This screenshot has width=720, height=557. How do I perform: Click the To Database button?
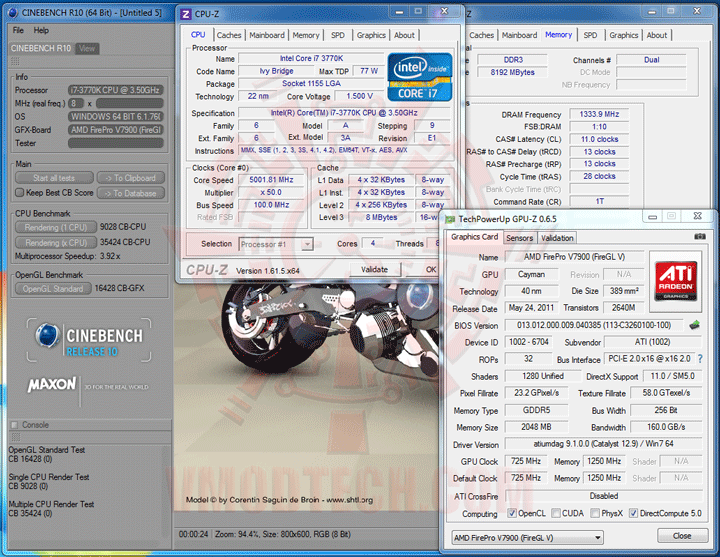(x=131, y=193)
